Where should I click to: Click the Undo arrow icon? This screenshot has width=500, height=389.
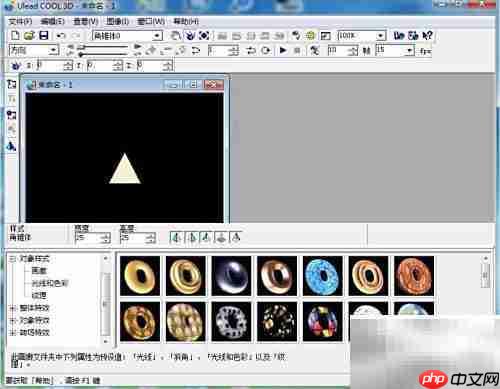coord(61,35)
